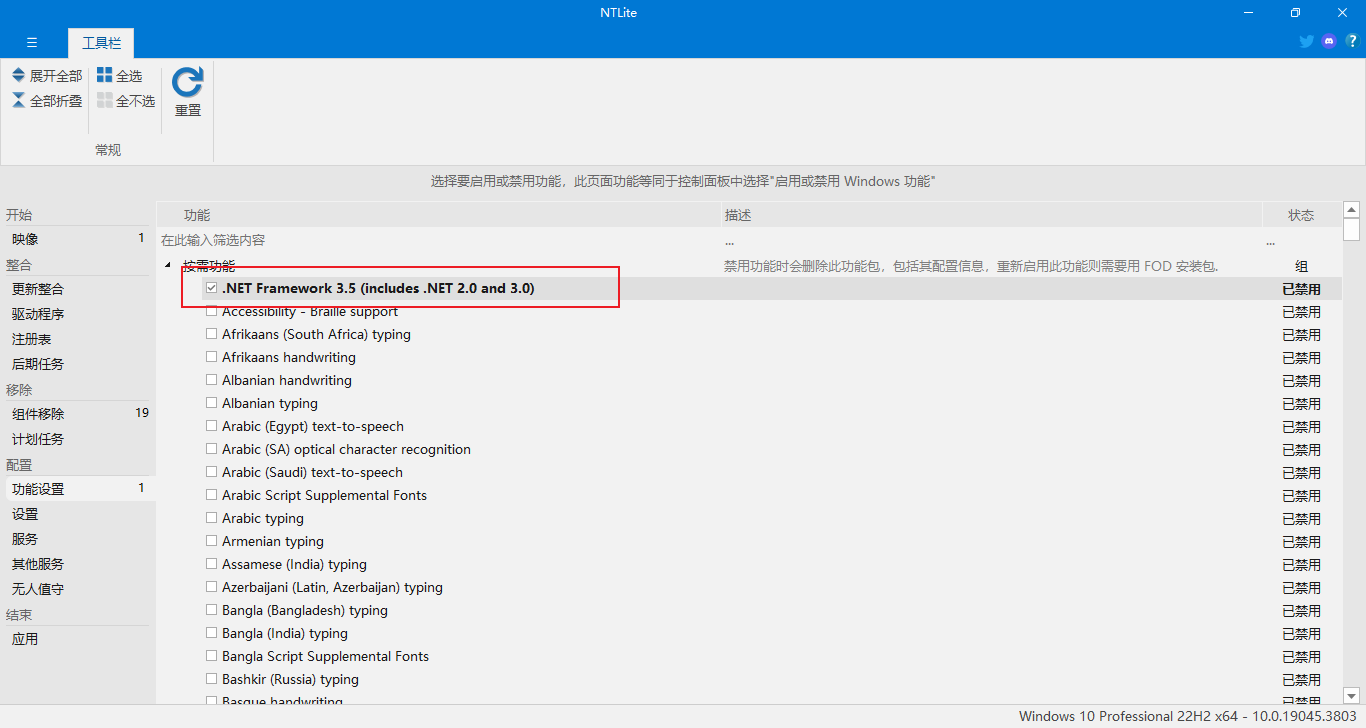Click 全选 select all
The image size is (1366, 728).
pos(120,76)
